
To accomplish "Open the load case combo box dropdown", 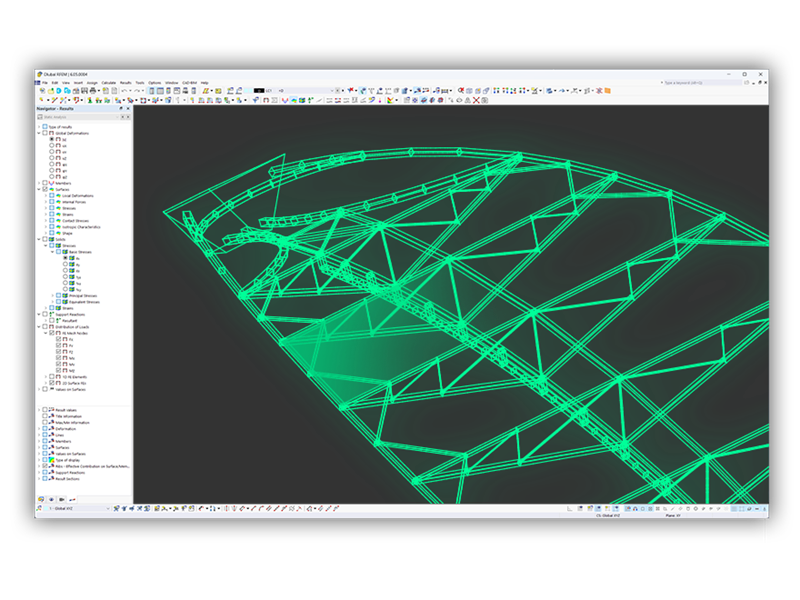I will (x=332, y=91).
